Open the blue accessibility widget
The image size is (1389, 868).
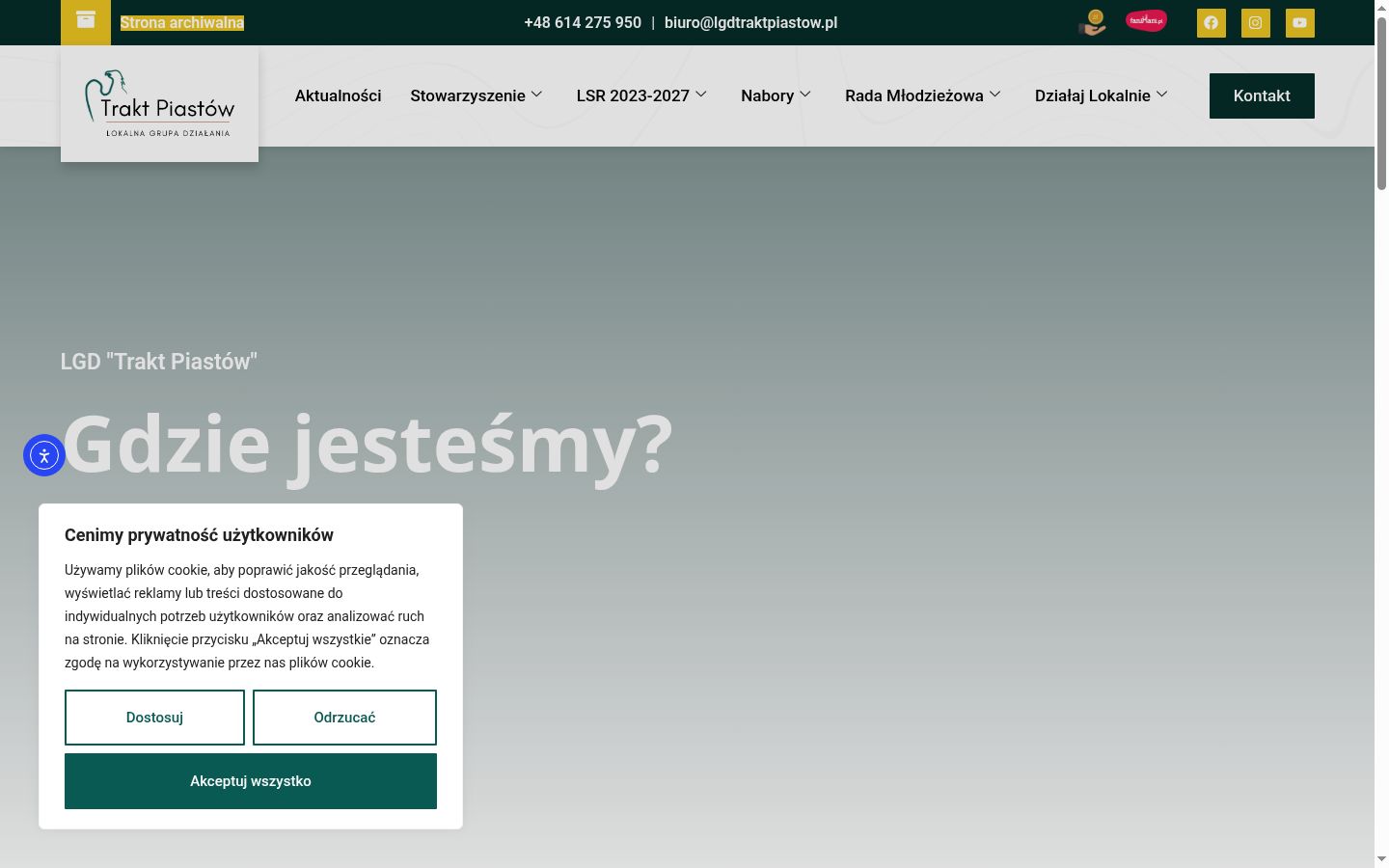(44, 455)
